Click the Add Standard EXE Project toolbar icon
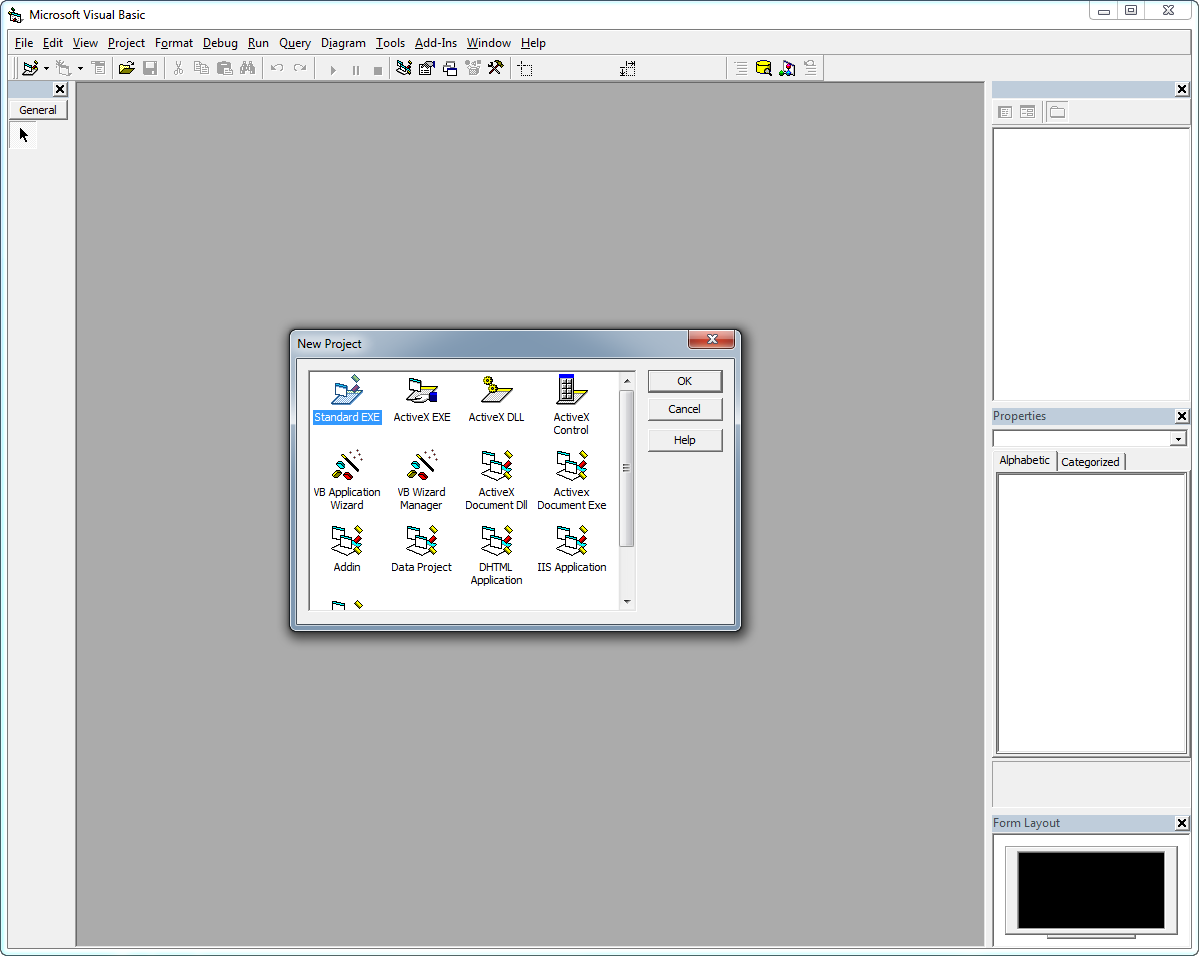Image resolution: width=1199 pixels, height=956 pixels. point(30,68)
